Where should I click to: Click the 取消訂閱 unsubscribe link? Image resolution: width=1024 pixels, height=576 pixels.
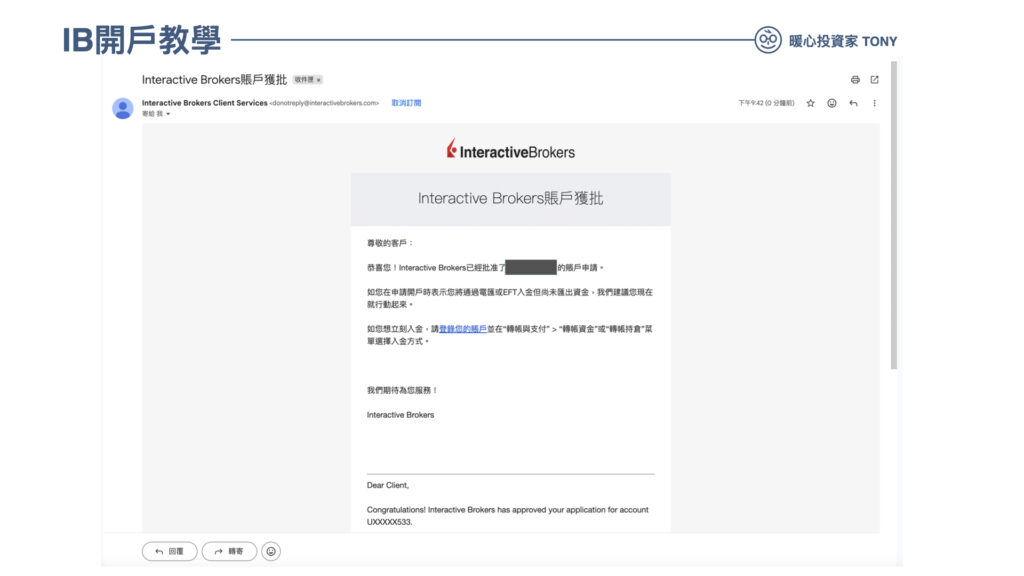coord(406,103)
